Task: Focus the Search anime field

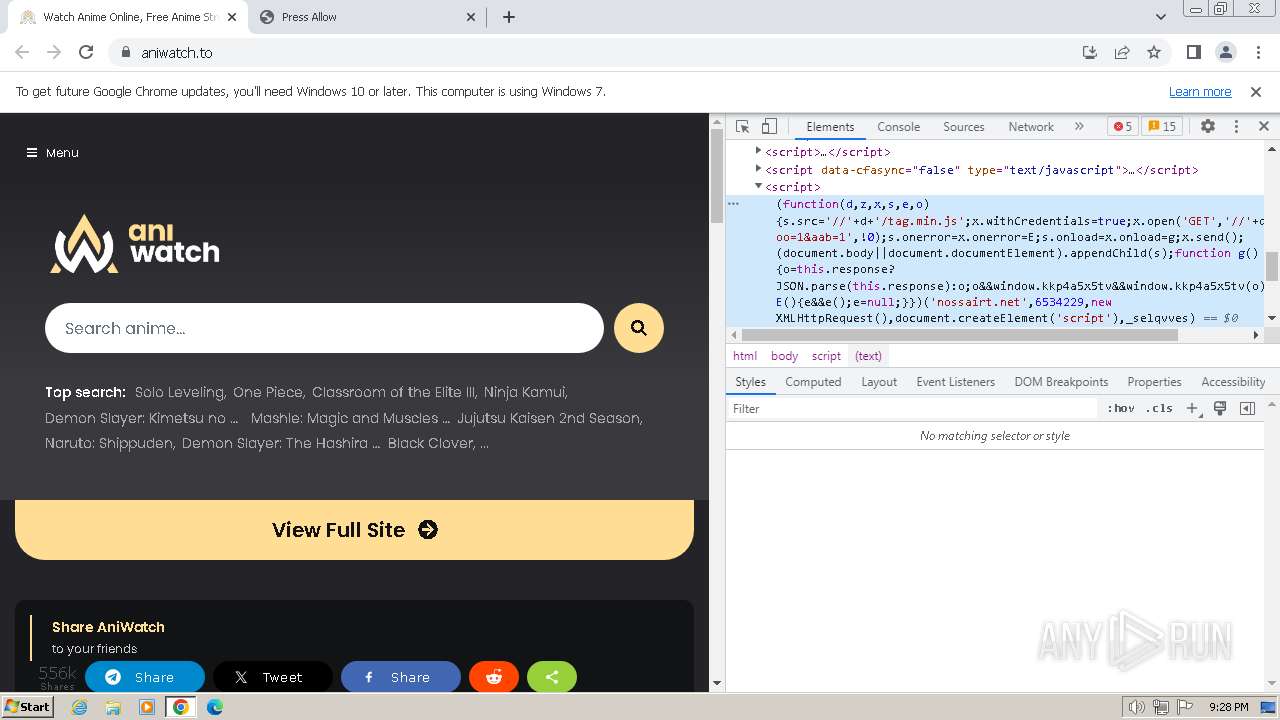Action: [324, 328]
